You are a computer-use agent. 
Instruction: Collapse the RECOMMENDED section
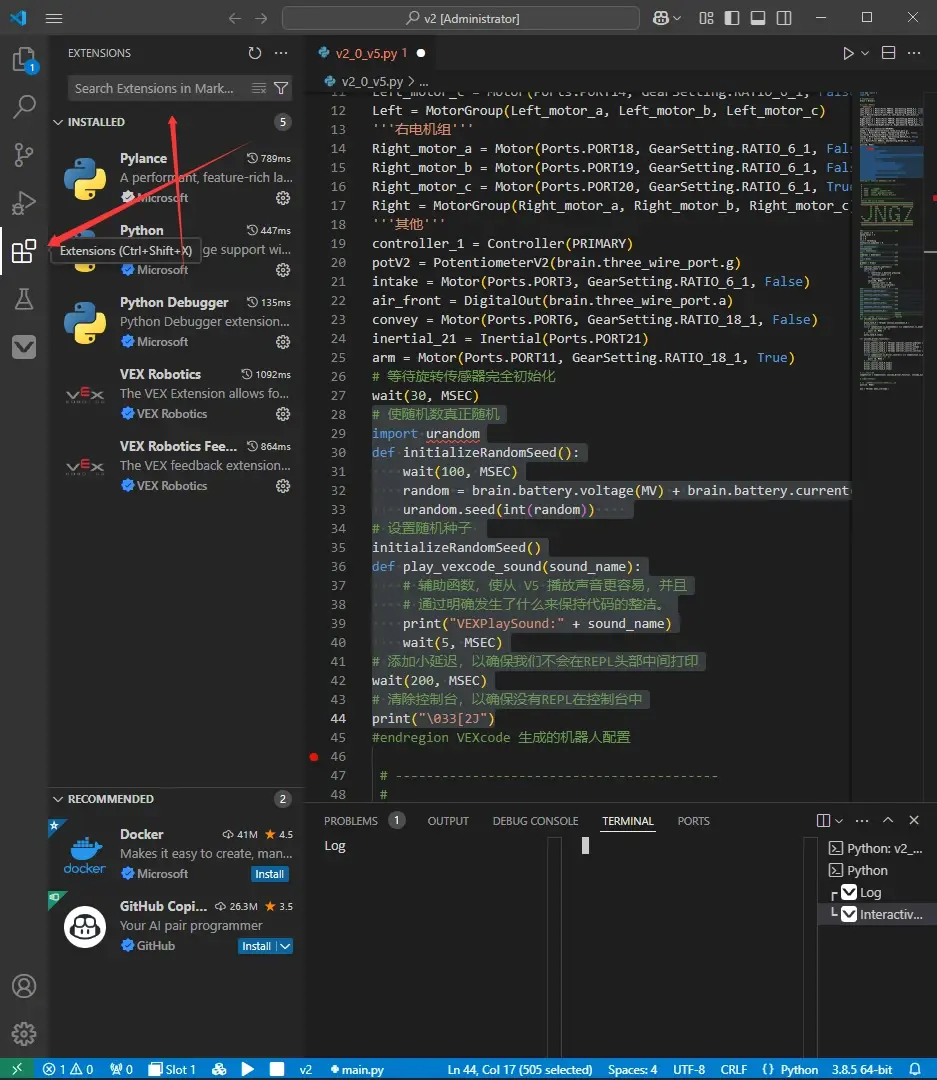(59, 799)
